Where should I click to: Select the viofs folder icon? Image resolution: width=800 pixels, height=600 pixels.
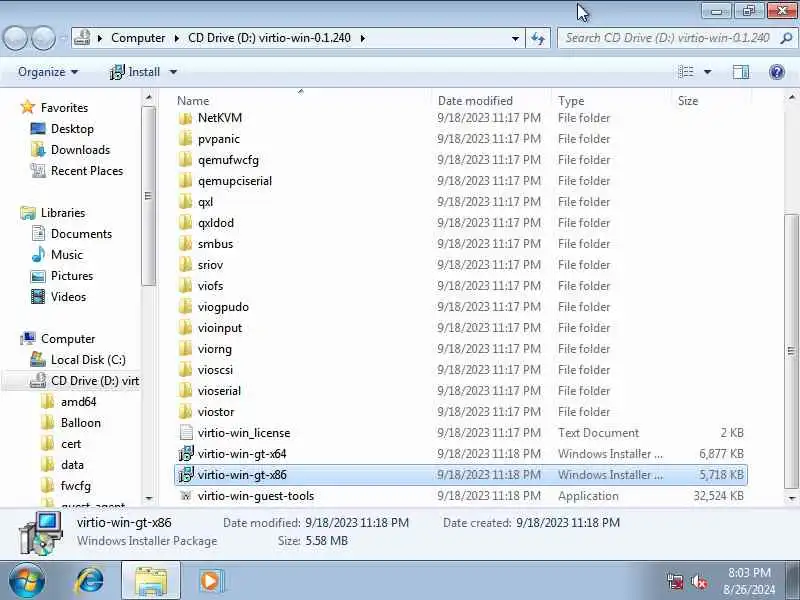coord(186,286)
